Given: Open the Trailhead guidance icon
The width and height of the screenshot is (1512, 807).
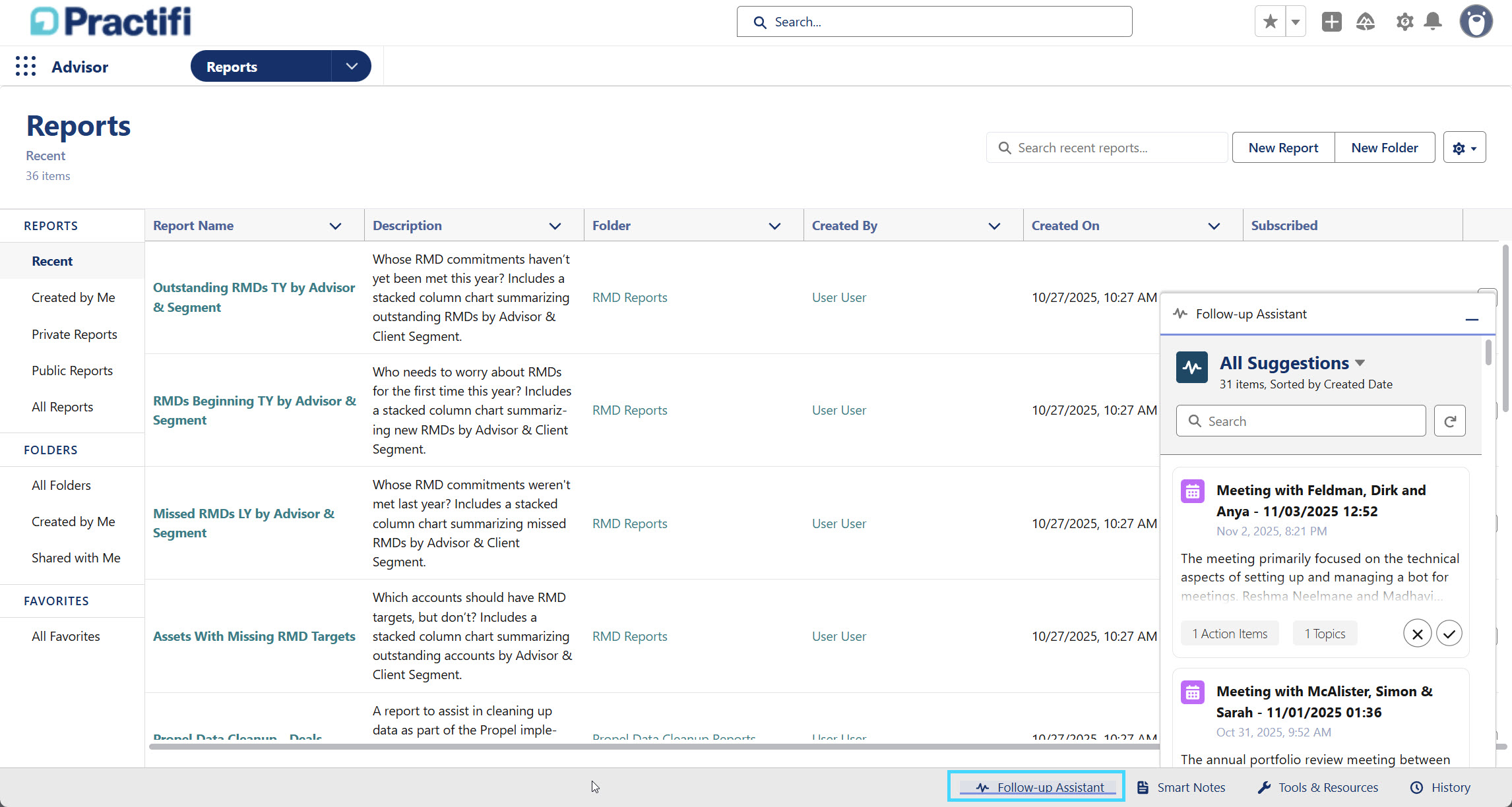Looking at the screenshot, I should 1366,22.
